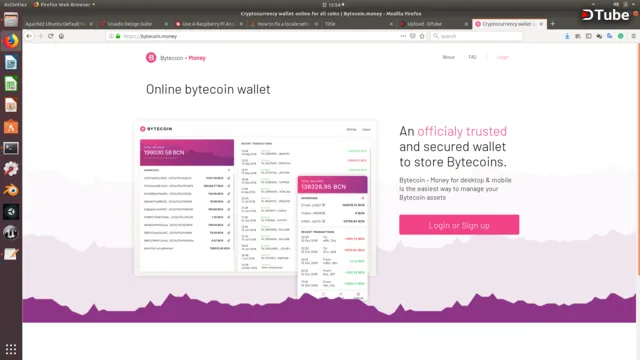
Task: Close the Cryptocurrency wallet tab
Action: [x=541, y=24]
